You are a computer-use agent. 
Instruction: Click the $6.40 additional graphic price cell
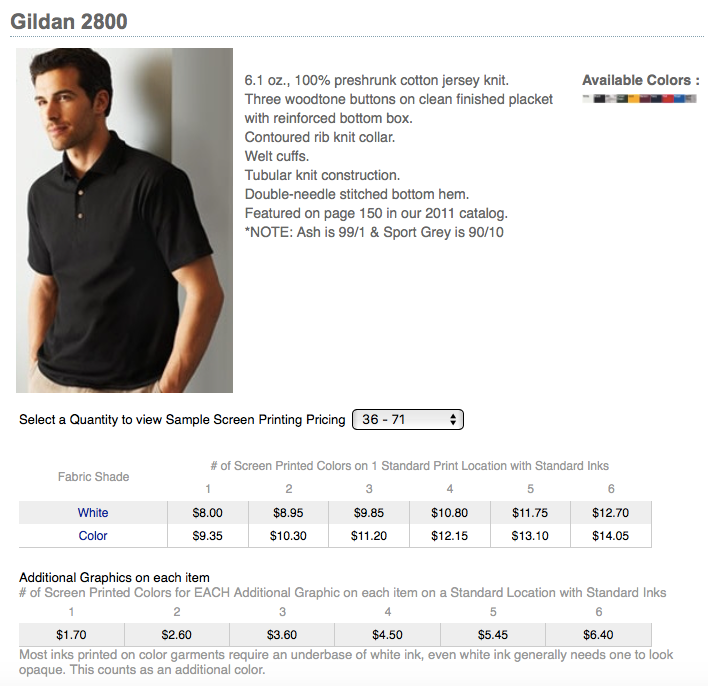click(598, 635)
